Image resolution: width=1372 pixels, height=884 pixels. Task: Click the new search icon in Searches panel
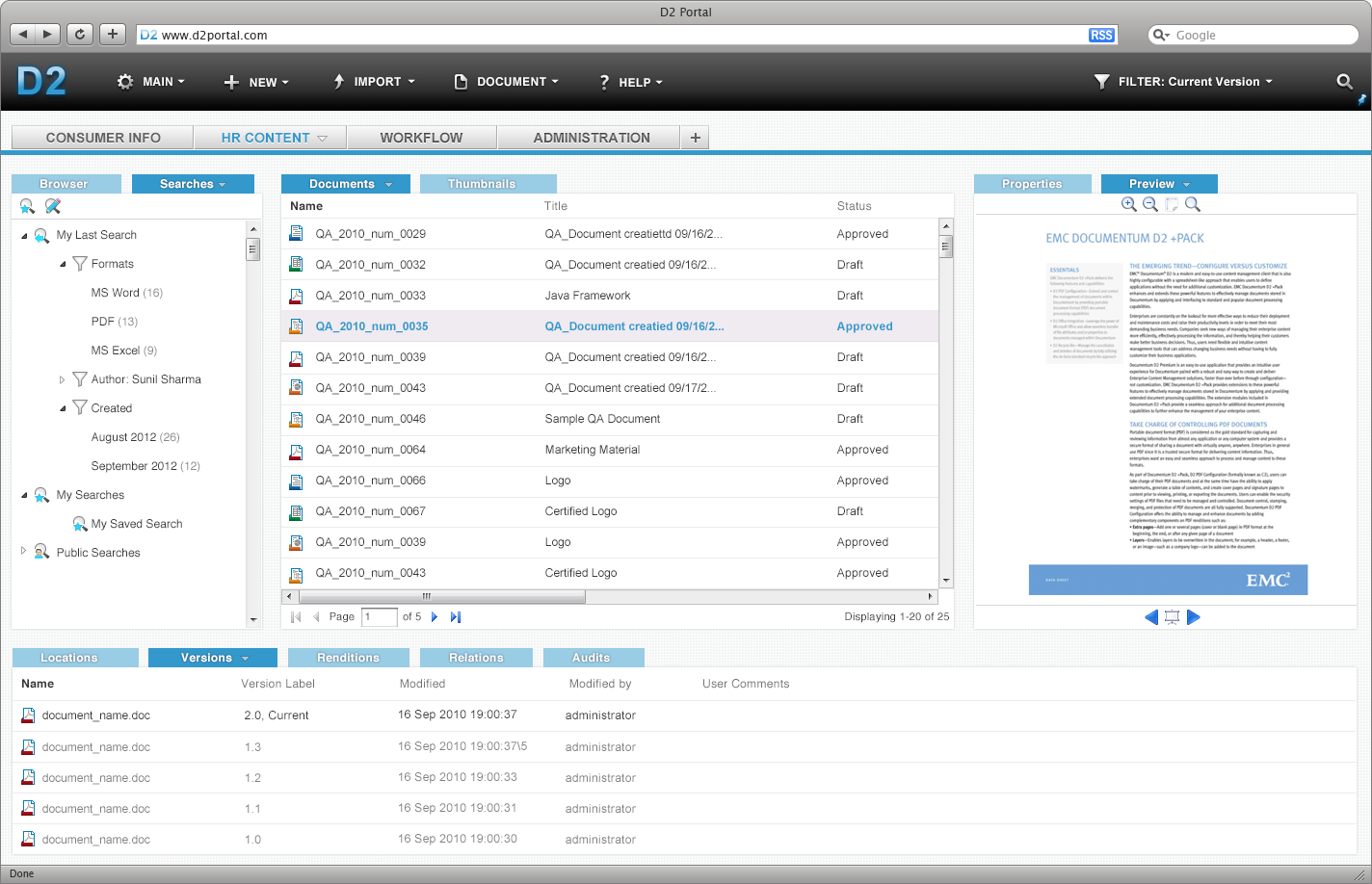pyautogui.click(x=27, y=206)
